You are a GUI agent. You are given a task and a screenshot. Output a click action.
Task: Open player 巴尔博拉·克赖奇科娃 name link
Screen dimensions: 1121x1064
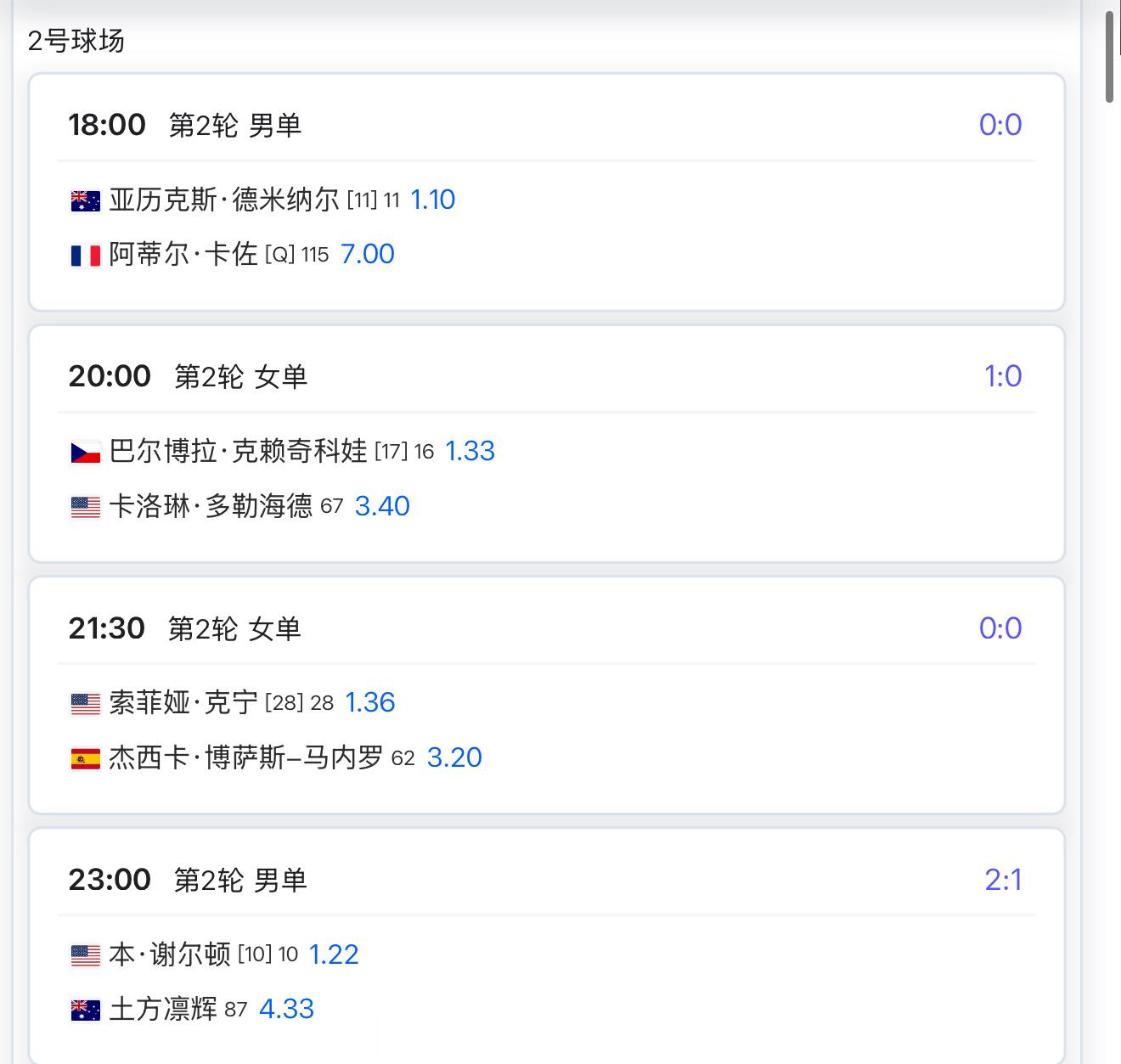[239, 451]
